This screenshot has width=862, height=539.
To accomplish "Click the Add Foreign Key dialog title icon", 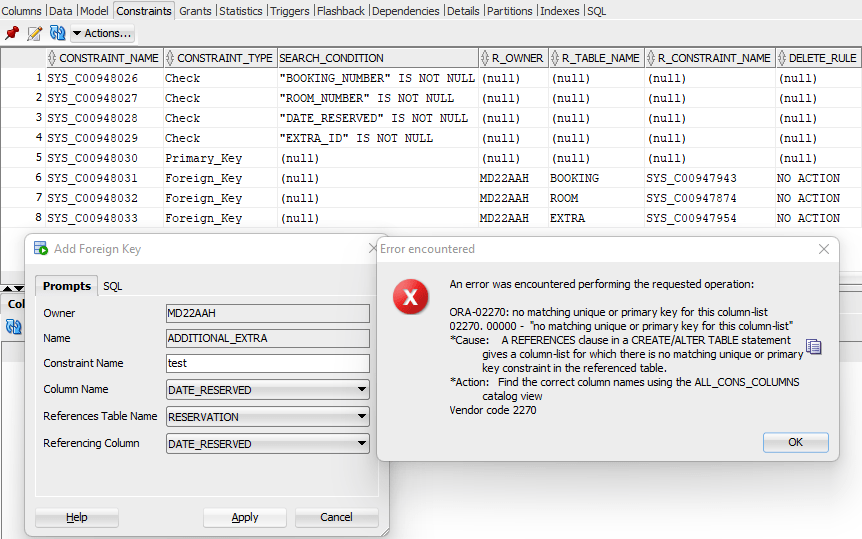I will pyautogui.click(x=41, y=249).
